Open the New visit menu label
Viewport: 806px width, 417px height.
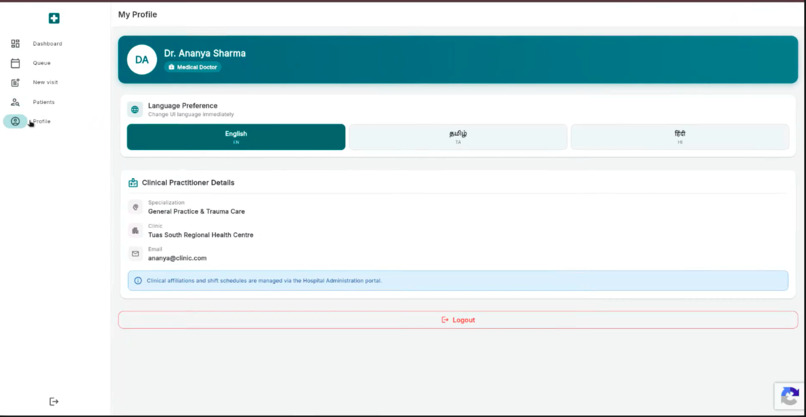coord(45,82)
